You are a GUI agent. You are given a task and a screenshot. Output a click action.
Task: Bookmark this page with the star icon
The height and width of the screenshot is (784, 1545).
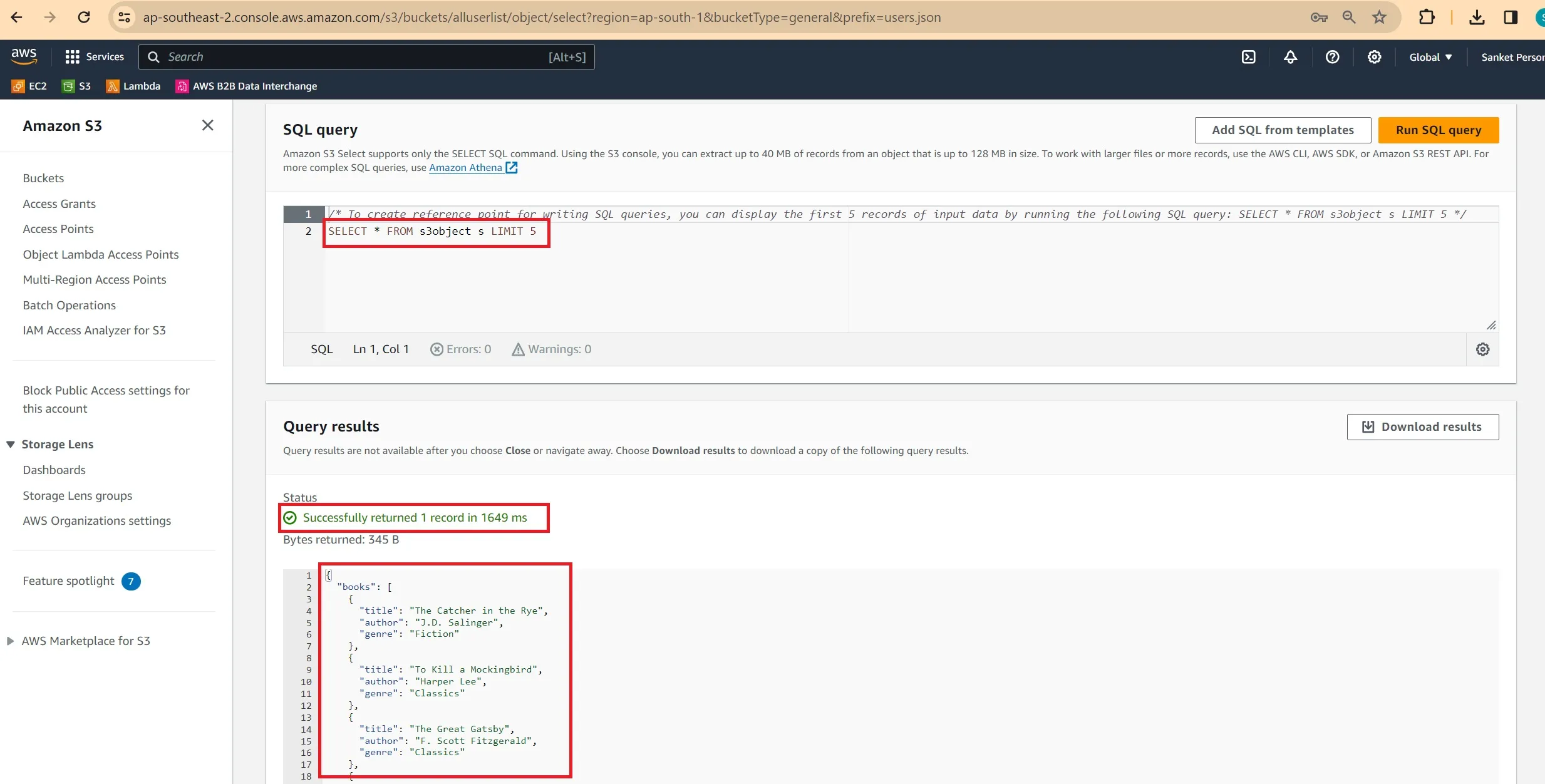click(1379, 18)
